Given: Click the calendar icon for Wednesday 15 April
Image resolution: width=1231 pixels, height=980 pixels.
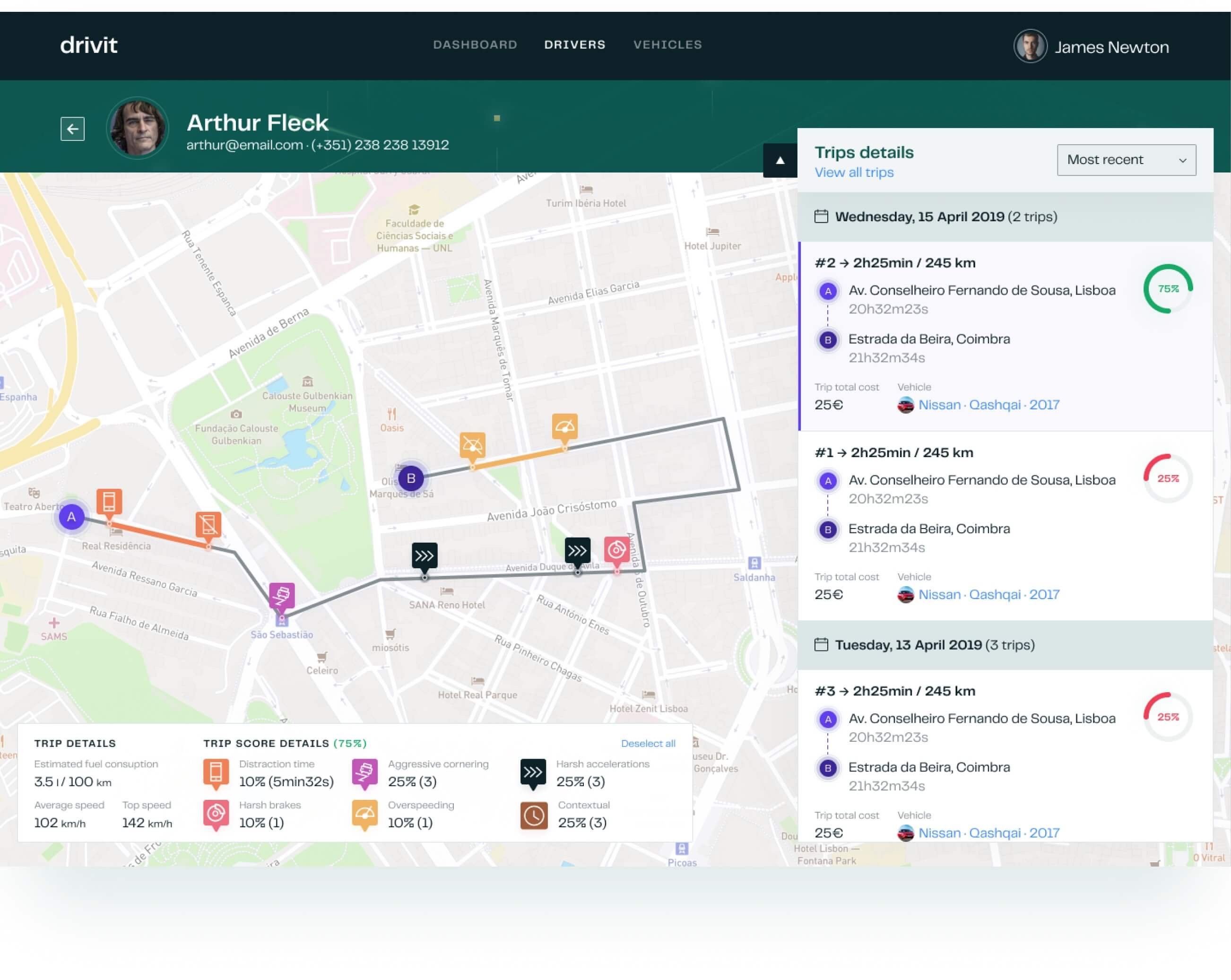Looking at the screenshot, I should coord(821,217).
